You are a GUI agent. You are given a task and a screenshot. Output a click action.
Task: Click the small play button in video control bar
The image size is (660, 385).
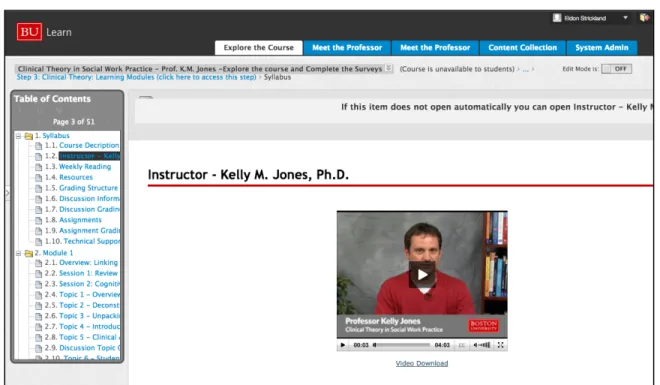pyautogui.click(x=343, y=345)
